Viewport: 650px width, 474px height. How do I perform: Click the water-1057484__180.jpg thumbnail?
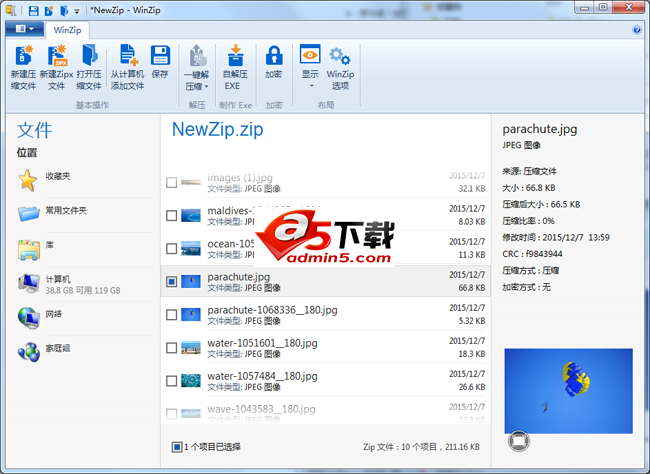coord(191,381)
